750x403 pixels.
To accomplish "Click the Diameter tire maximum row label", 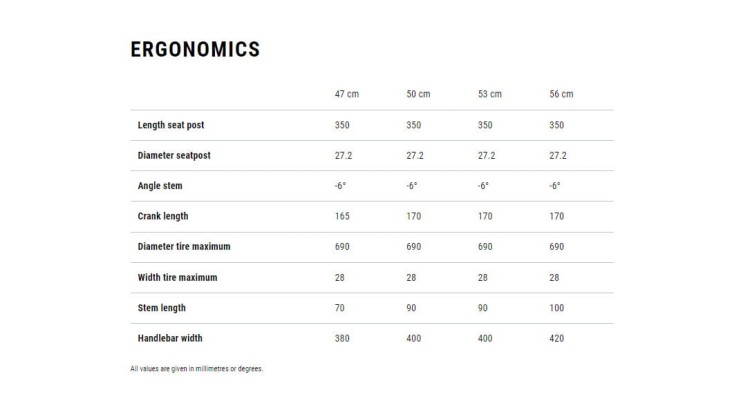I will coord(184,246).
